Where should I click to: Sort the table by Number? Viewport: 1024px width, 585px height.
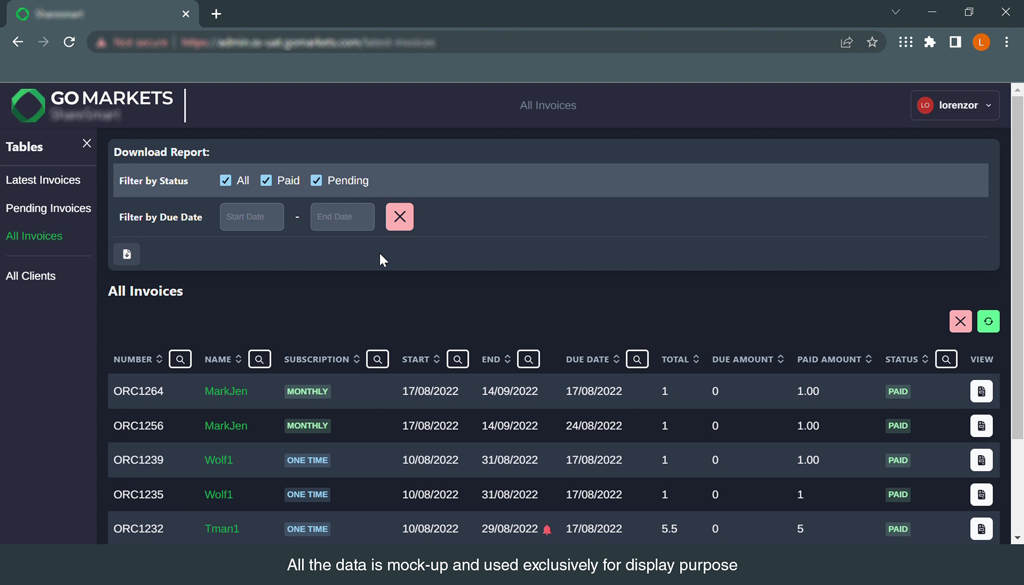coord(159,359)
